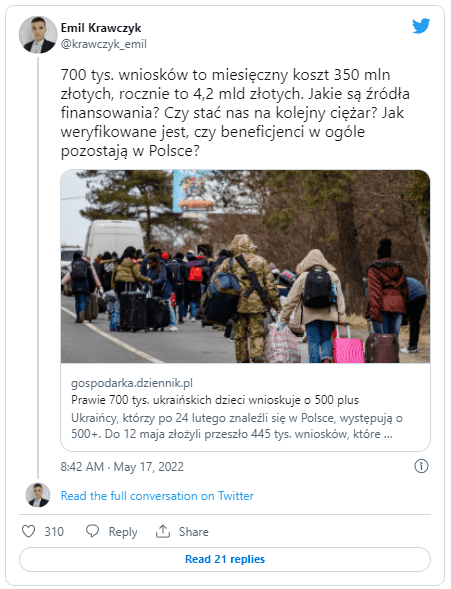Screen dimensions: 451x589
Task: Click the reply speech bubble icon
Action: pyautogui.click(x=92, y=531)
